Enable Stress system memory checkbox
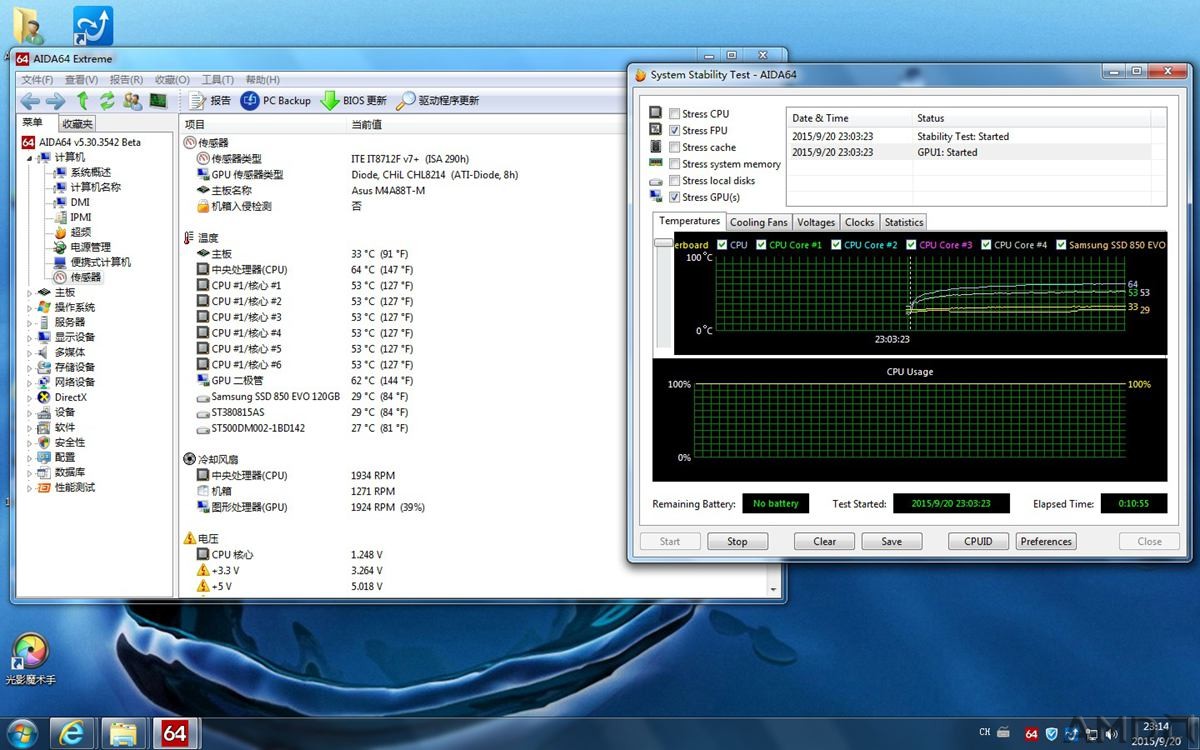Image resolution: width=1200 pixels, height=750 pixels. [675, 164]
